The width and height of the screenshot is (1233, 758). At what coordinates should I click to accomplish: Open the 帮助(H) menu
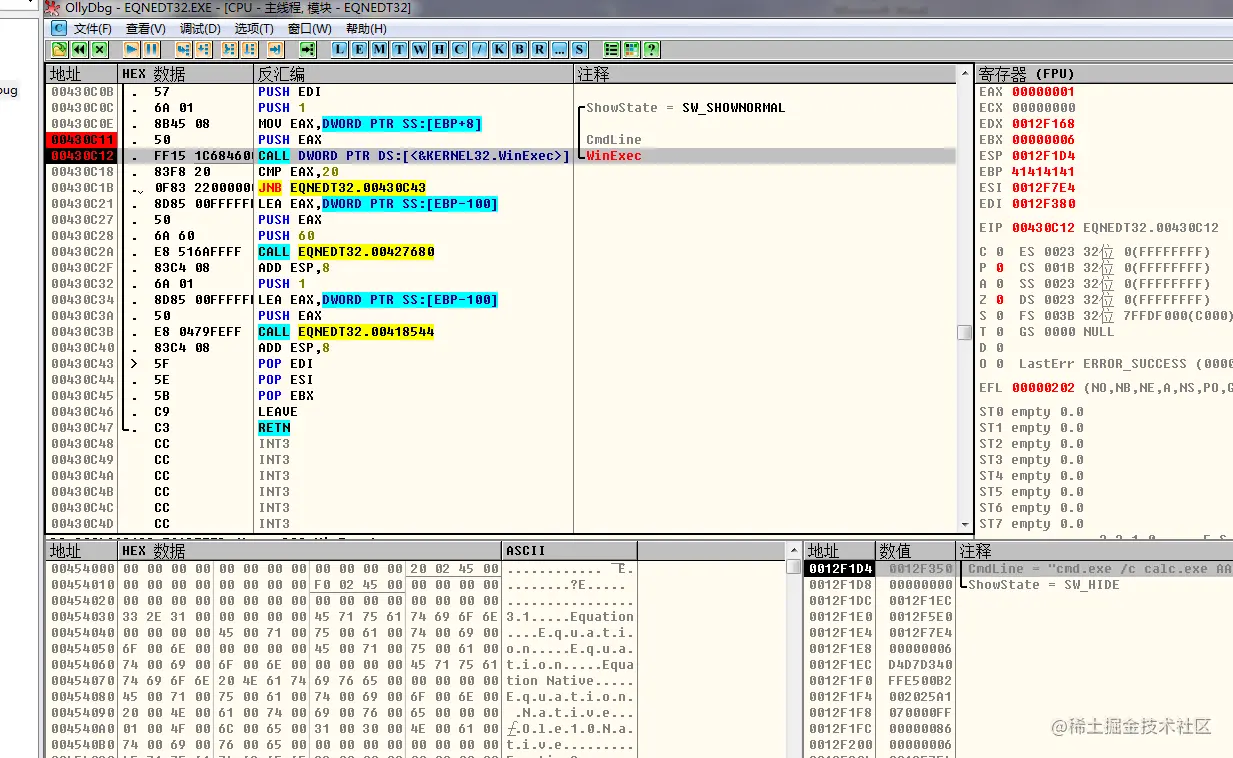[x=365, y=29]
